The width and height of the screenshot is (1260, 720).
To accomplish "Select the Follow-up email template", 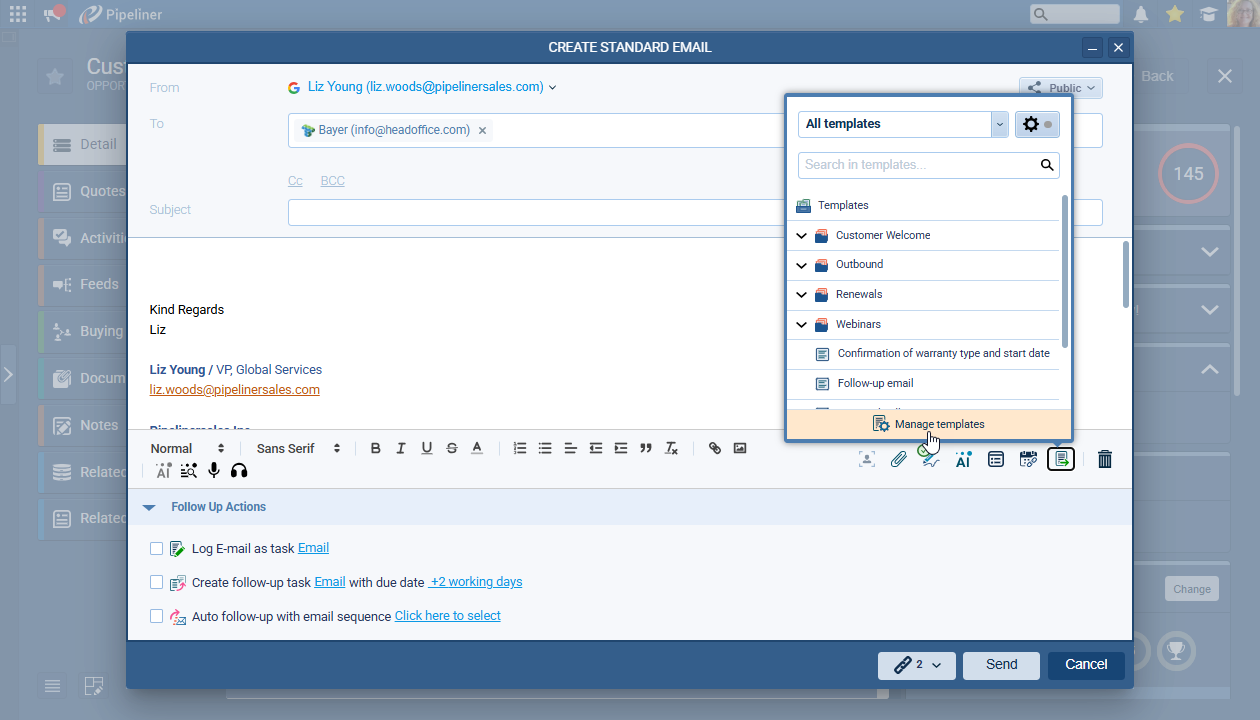I will click(875, 383).
